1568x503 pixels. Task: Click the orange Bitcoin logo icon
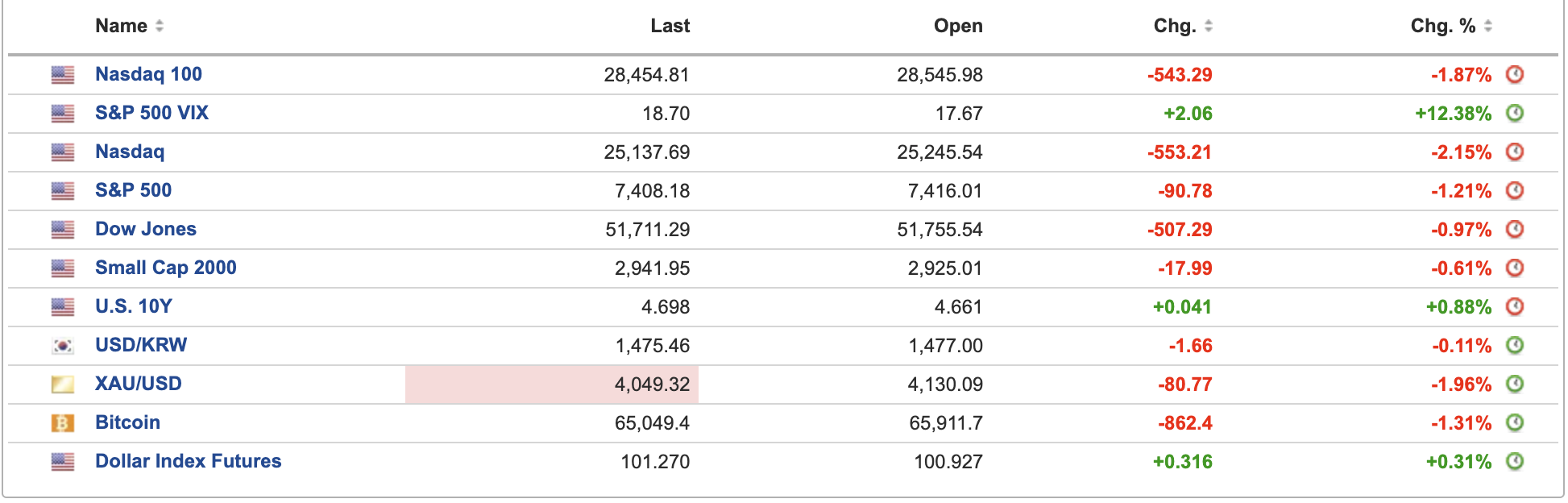tap(63, 423)
